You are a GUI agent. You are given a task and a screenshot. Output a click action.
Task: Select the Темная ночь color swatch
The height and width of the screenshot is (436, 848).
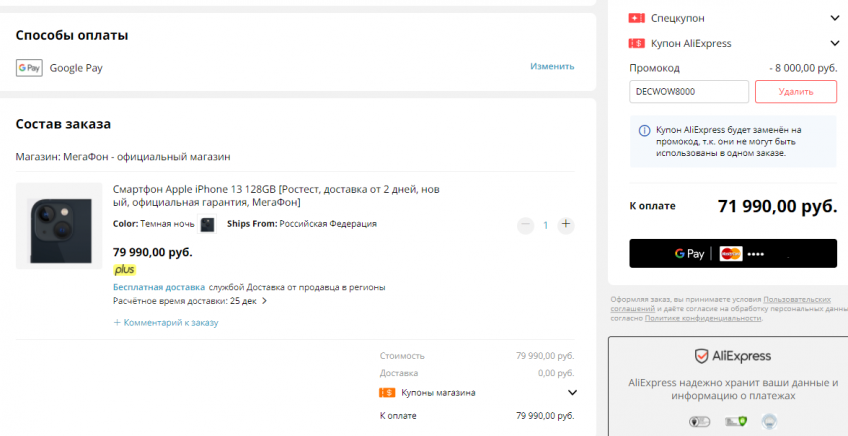(x=208, y=224)
